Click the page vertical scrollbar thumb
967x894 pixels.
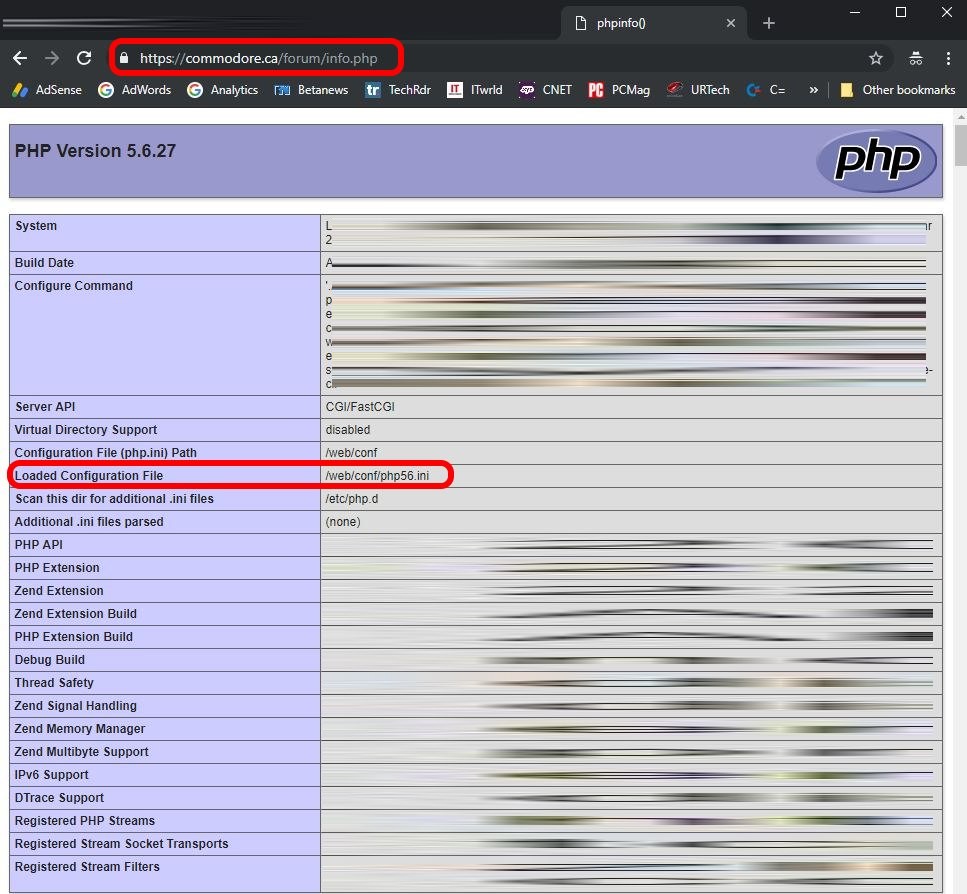(x=960, y=145)
